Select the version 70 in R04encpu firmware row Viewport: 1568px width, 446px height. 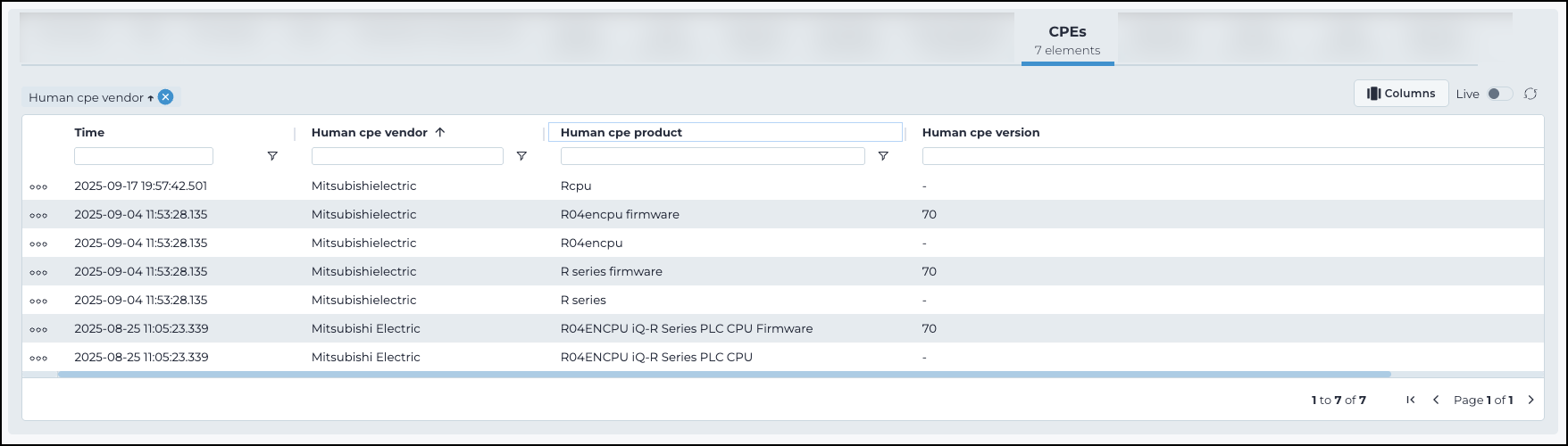930,214
